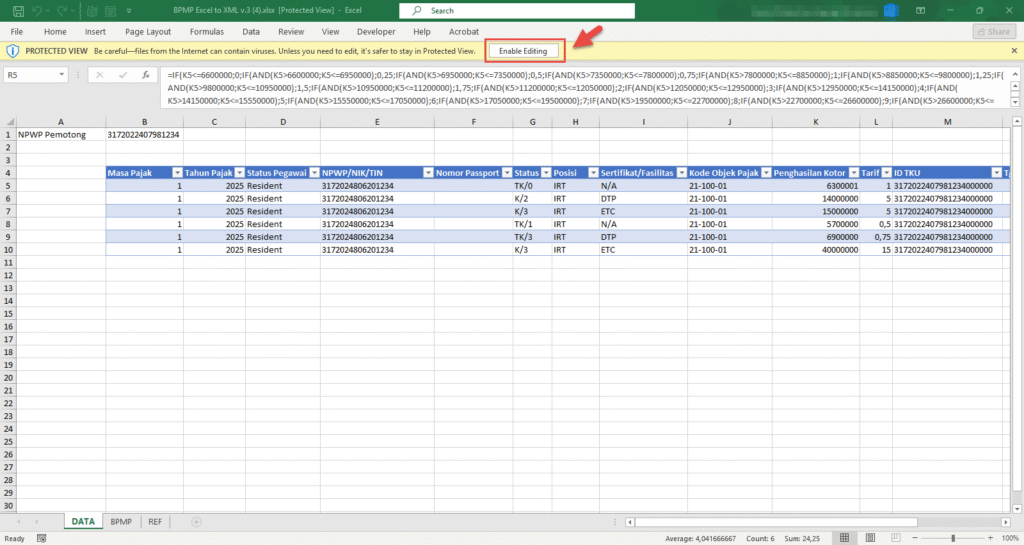
Task: Open the Masa Pajak filter dropdown
Action: (177, 172)
